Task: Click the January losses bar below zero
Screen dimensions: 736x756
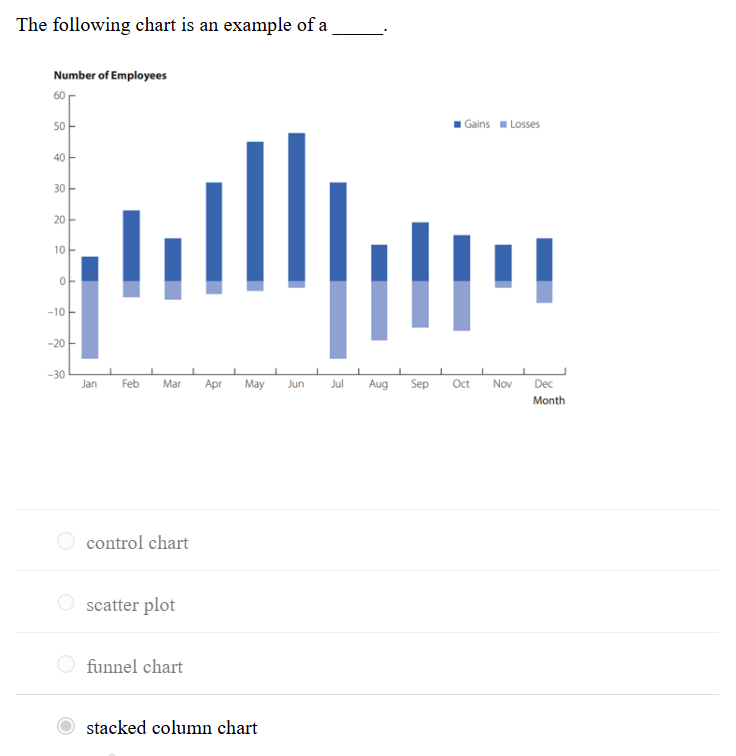Action: 90,318
